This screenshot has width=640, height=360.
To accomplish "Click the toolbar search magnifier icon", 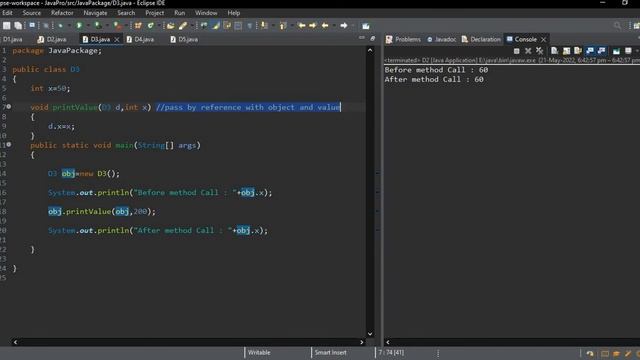I will tap(618, 26).
